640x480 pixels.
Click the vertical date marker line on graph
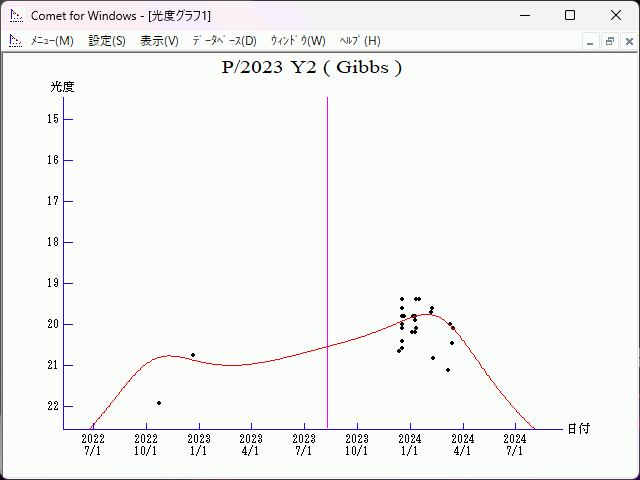pyautogui.click(x=327, y=250)
